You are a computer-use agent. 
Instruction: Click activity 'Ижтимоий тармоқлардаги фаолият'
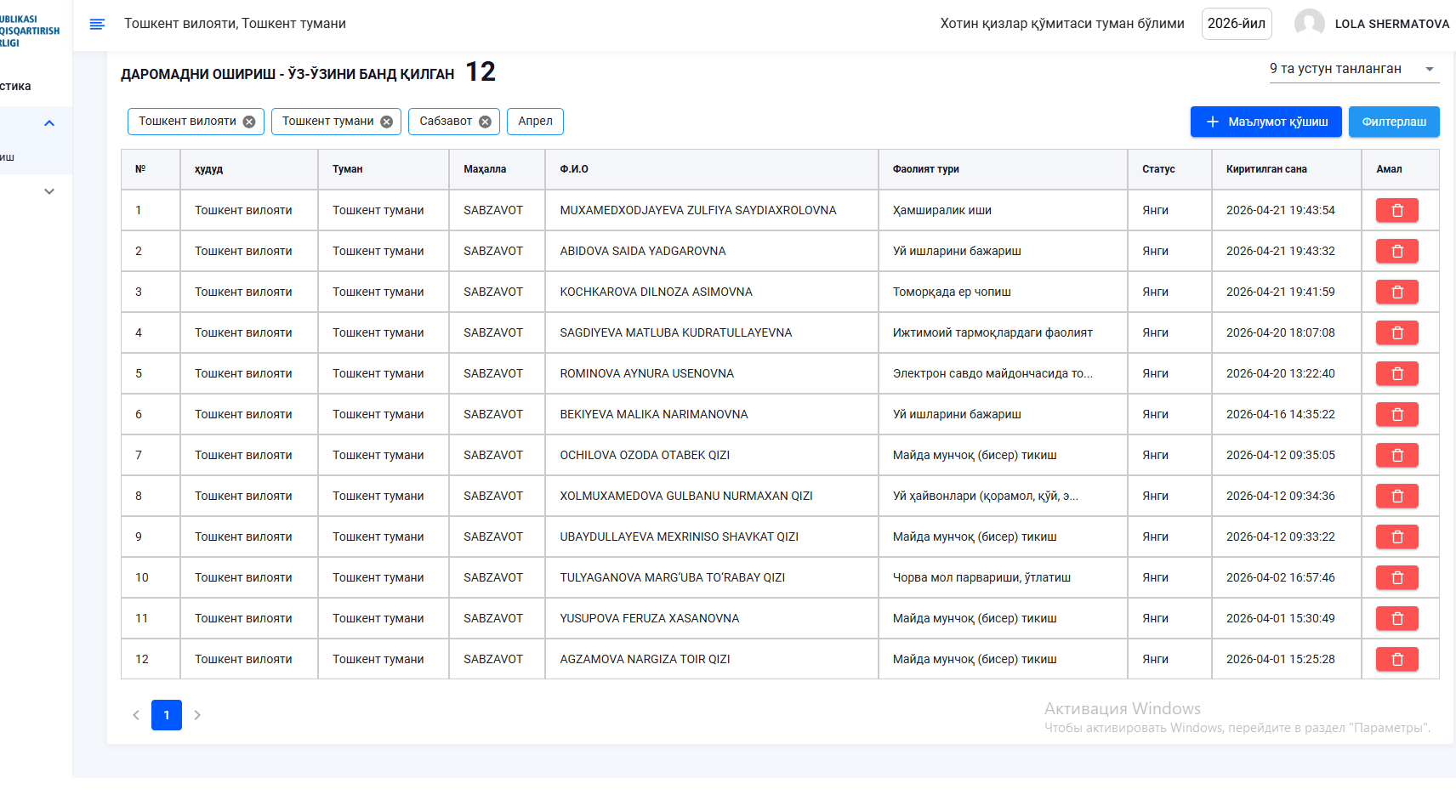(x=992, y=332)
